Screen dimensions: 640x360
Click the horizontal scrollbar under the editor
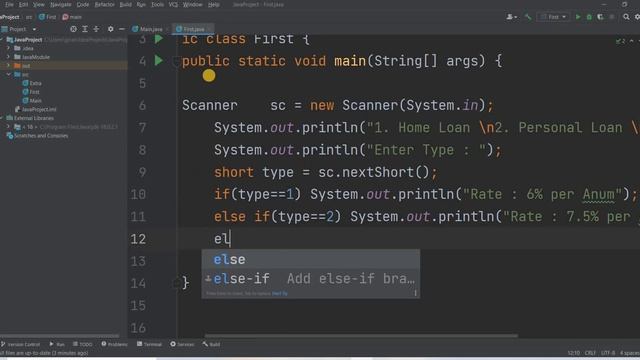coord(361,336)
